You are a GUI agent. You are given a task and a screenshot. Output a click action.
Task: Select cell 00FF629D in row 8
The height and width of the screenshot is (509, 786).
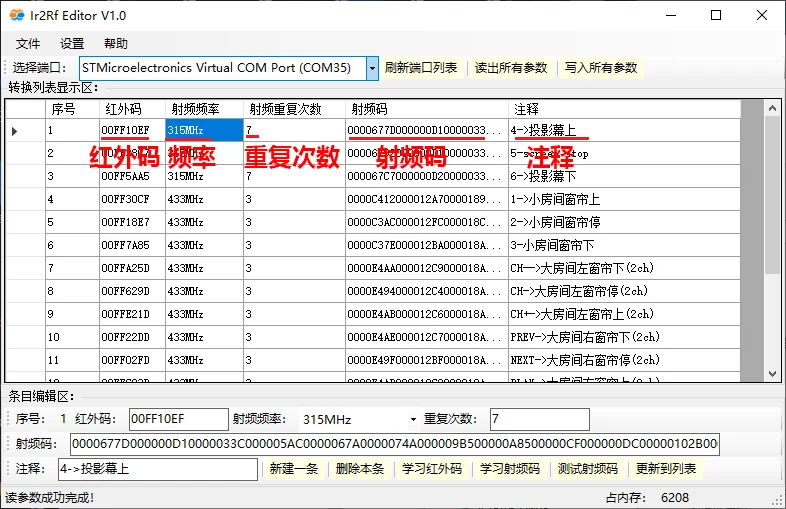click(x=132, y=291)
